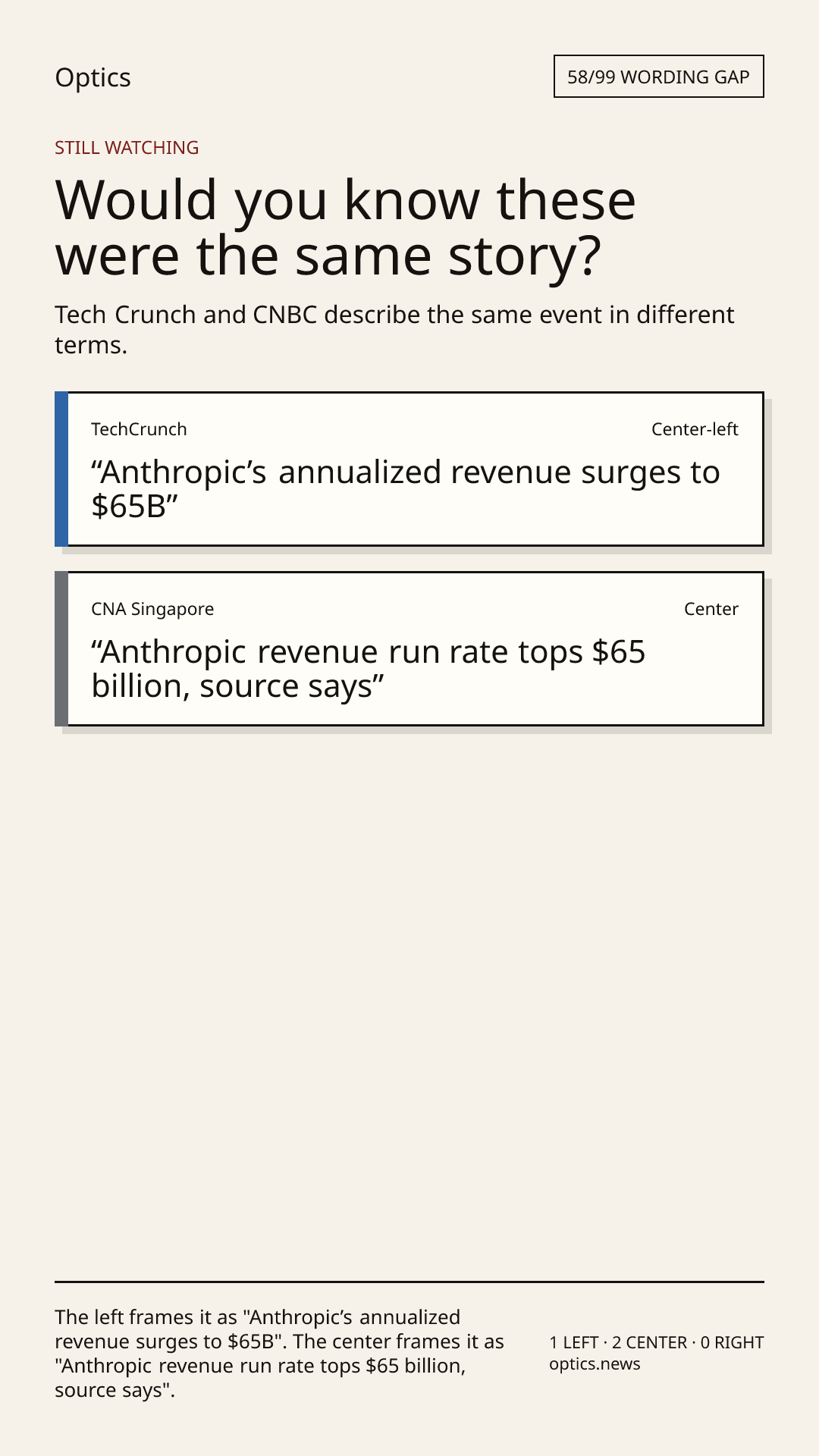
Task: Click the 1 Left count
Action: (x=574, y=1343)
